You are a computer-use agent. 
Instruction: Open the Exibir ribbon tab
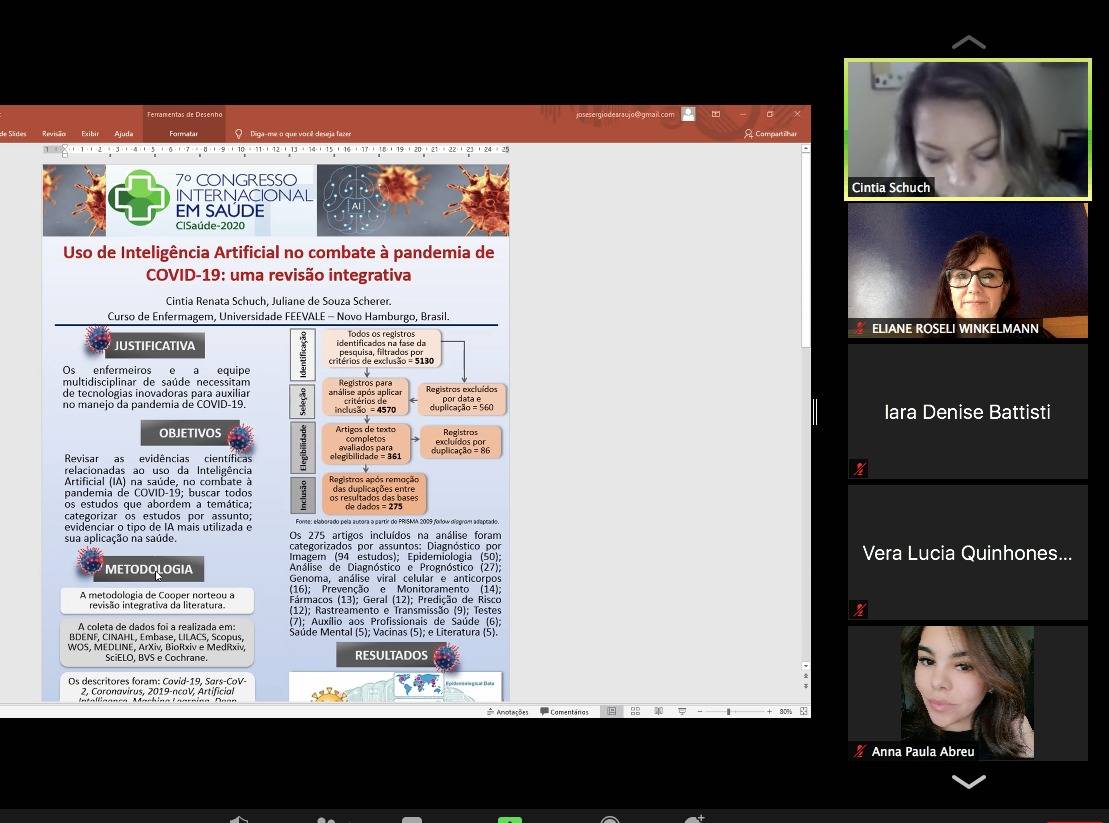coord(90,134)
